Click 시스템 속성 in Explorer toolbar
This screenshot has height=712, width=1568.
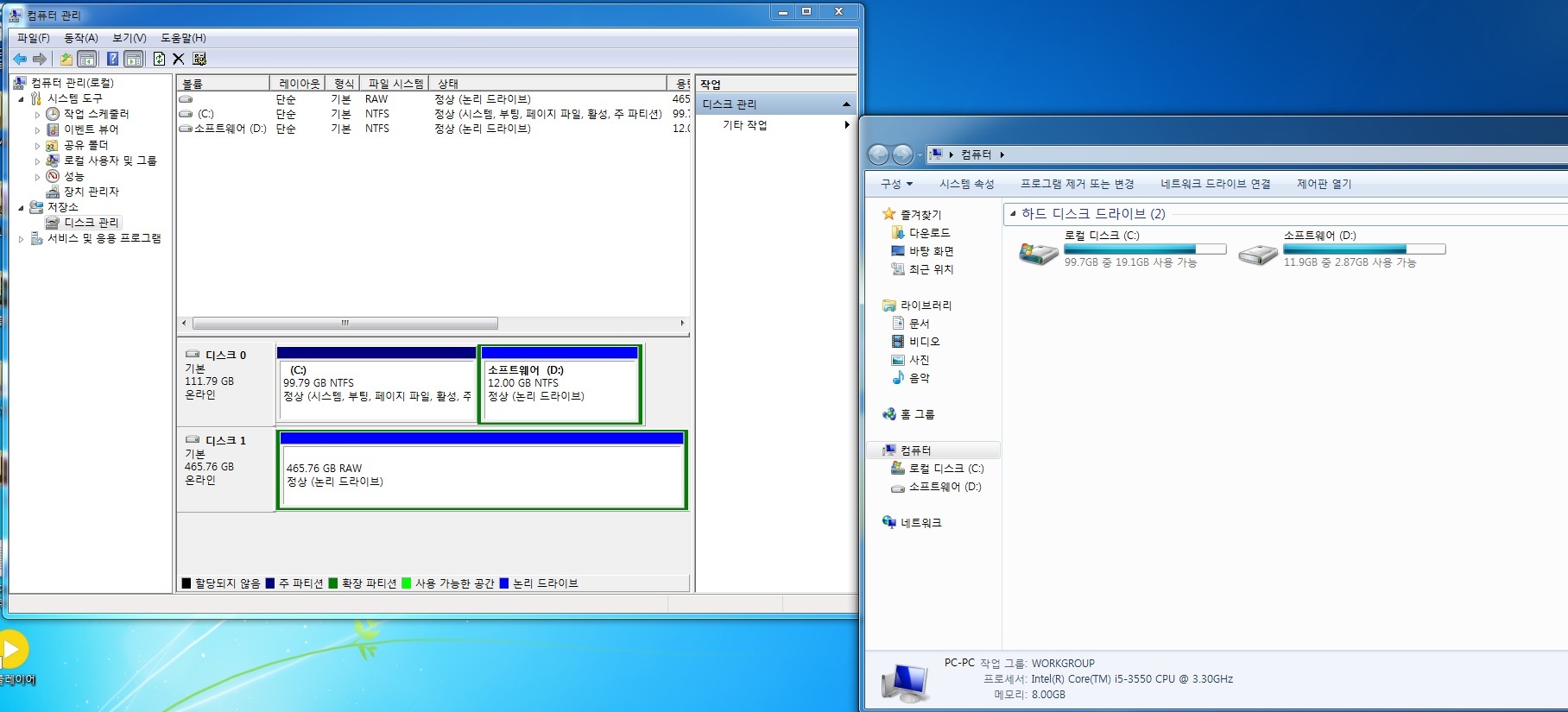click(966, 184)
